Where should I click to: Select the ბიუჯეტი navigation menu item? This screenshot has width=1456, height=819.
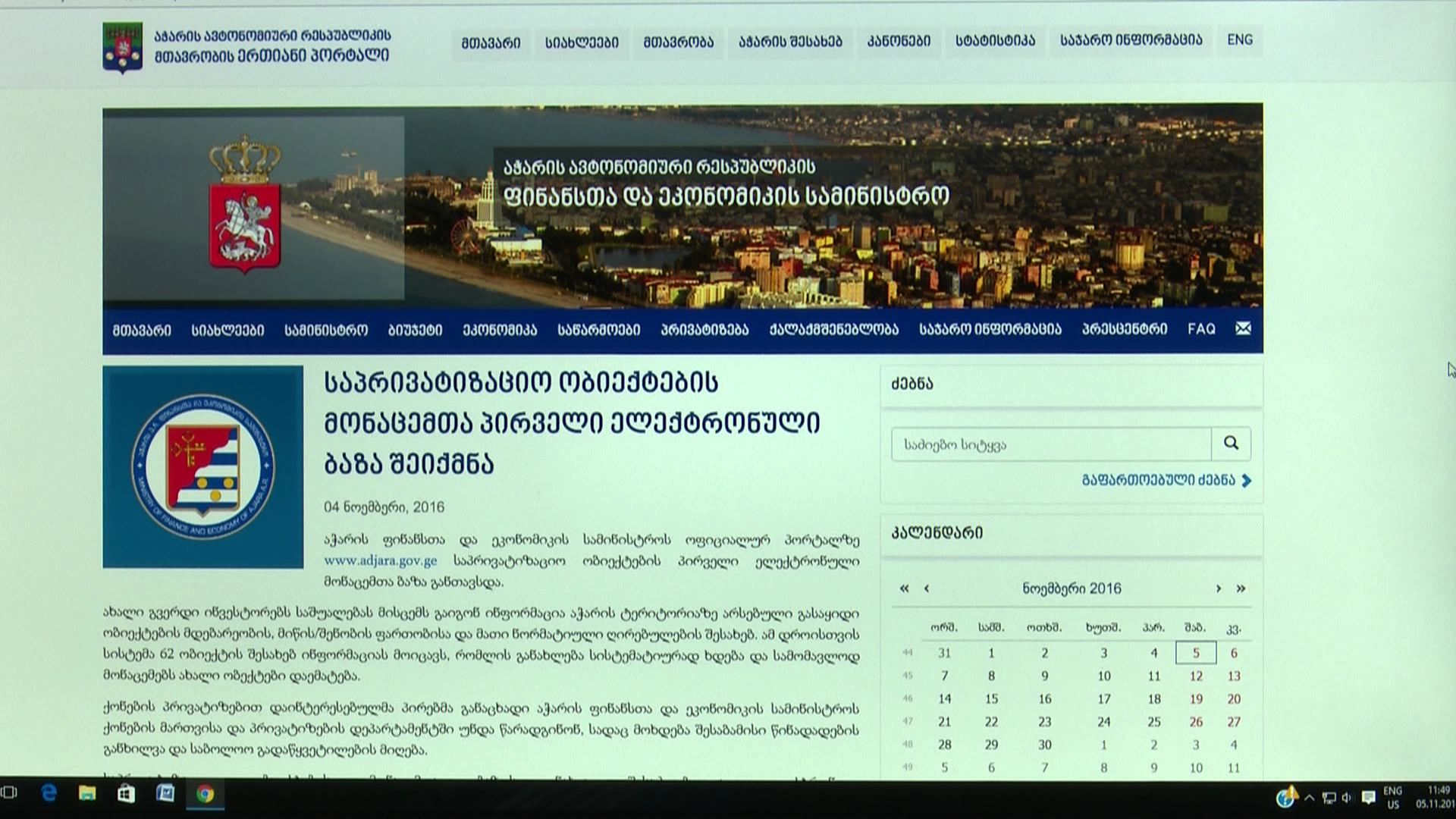[x=415, y=330]
